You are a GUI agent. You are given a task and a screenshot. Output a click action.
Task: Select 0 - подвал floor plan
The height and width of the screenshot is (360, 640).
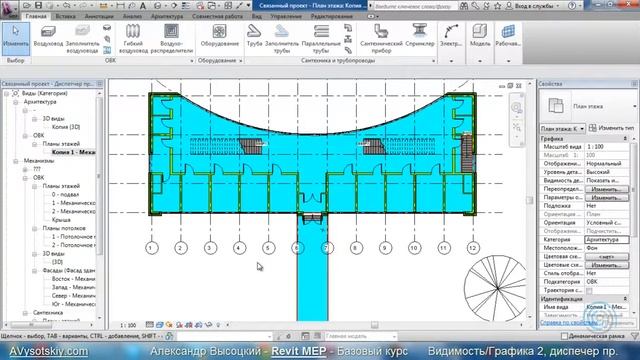point(65,195)
